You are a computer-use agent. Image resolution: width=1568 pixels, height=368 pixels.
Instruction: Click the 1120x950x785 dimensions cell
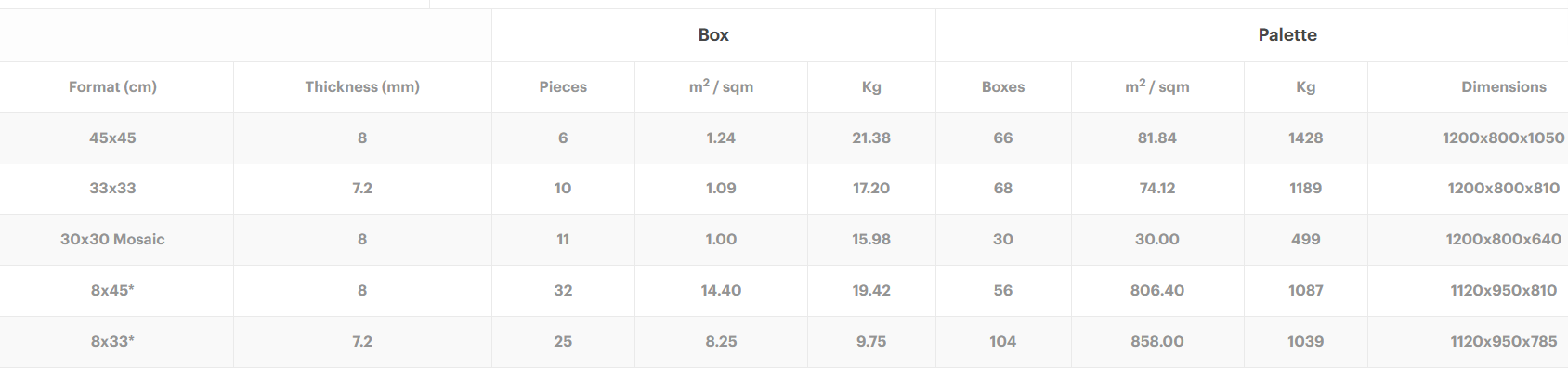(x=1504, y=342)
